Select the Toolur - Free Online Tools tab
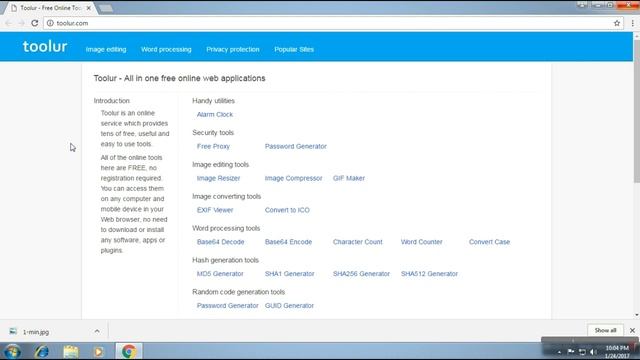This screenshot has height=360, width=640. [50, 8]
